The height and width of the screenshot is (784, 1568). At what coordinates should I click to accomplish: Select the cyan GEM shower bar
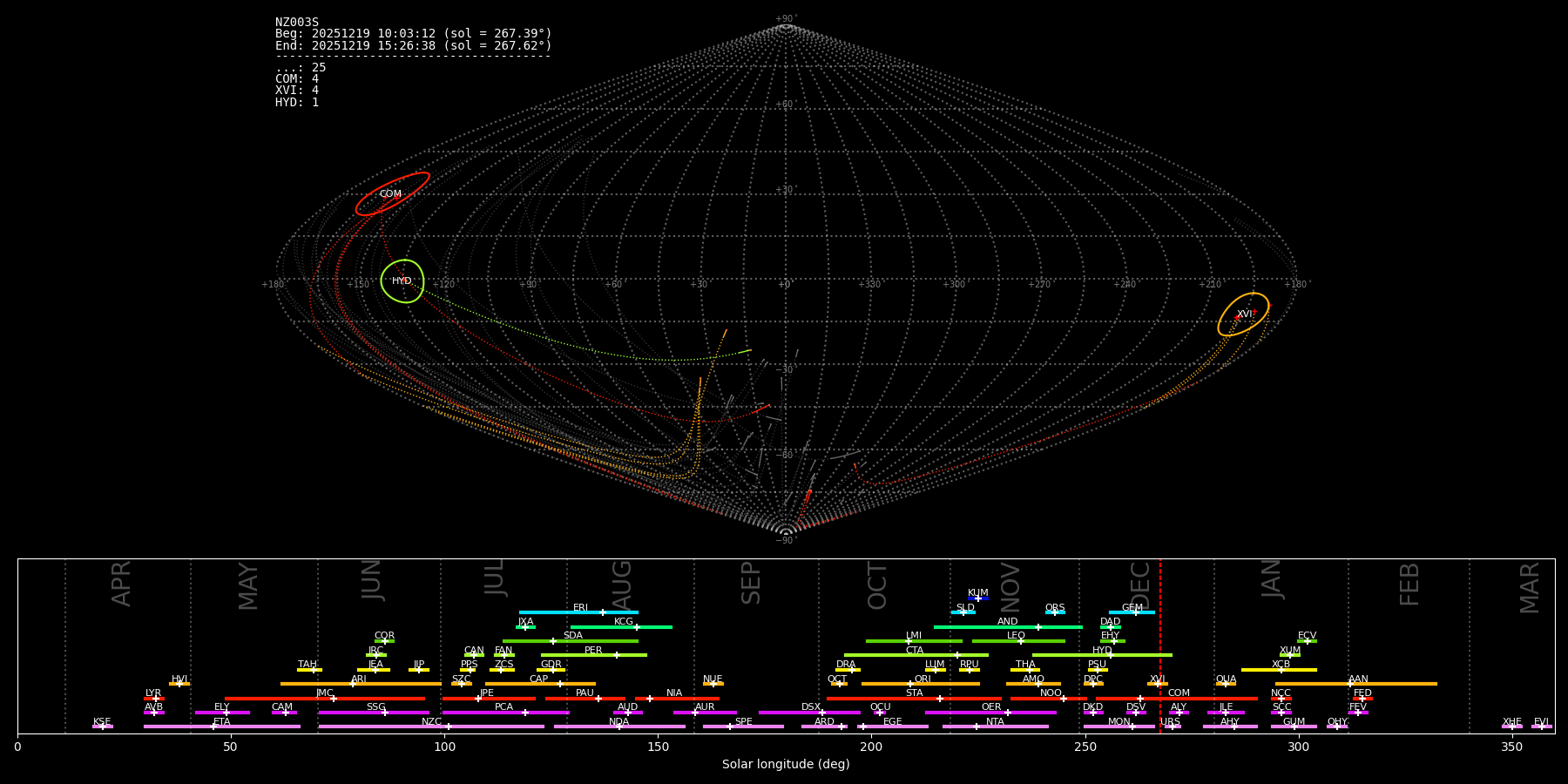(x=1131, y=612)
